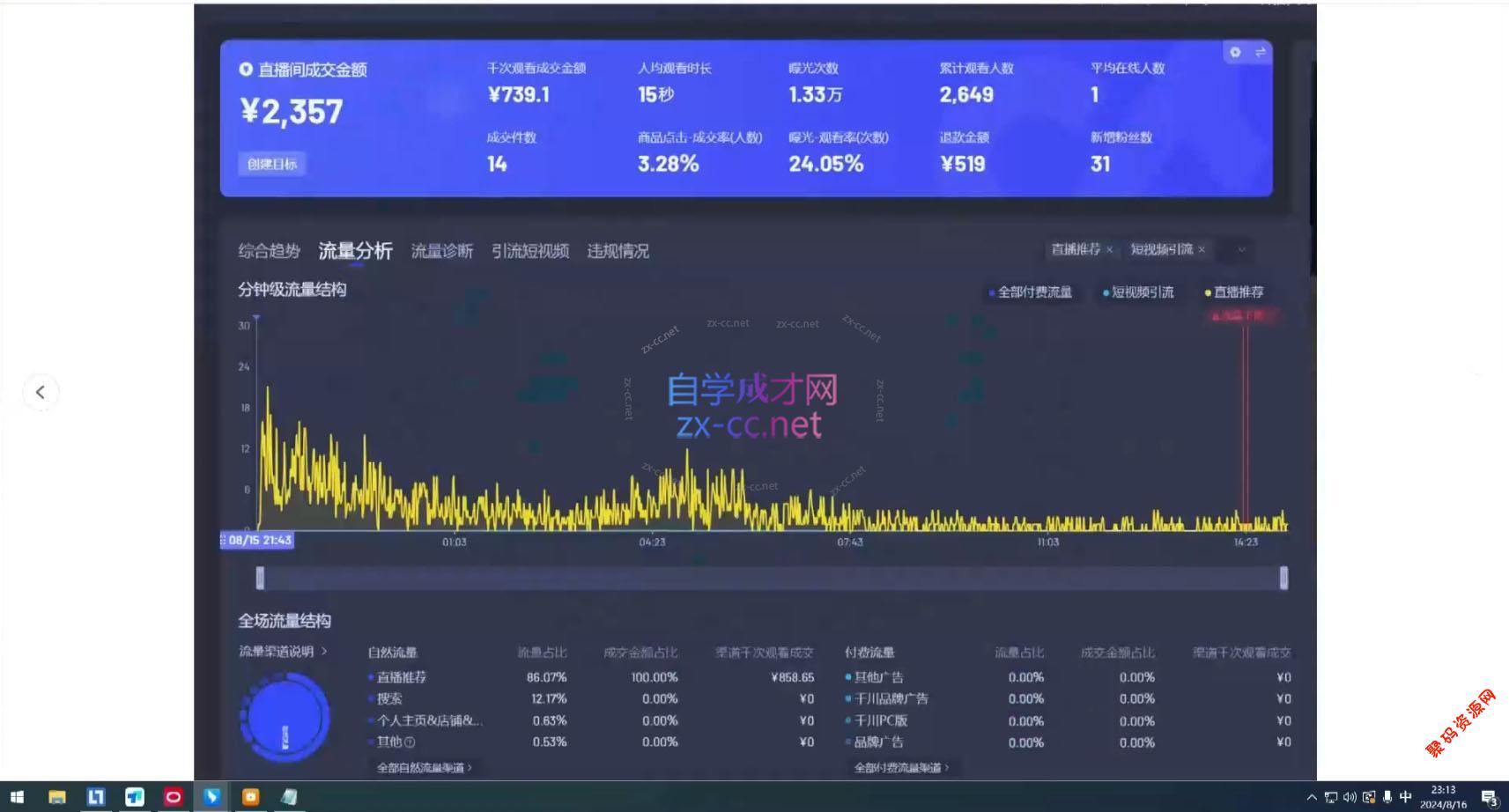Click the 创建目标 button

[272, 164]
